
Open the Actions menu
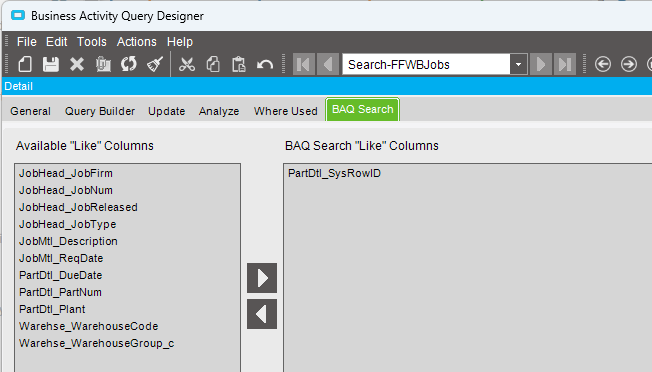pyautogui.click(x=136, y=42)
